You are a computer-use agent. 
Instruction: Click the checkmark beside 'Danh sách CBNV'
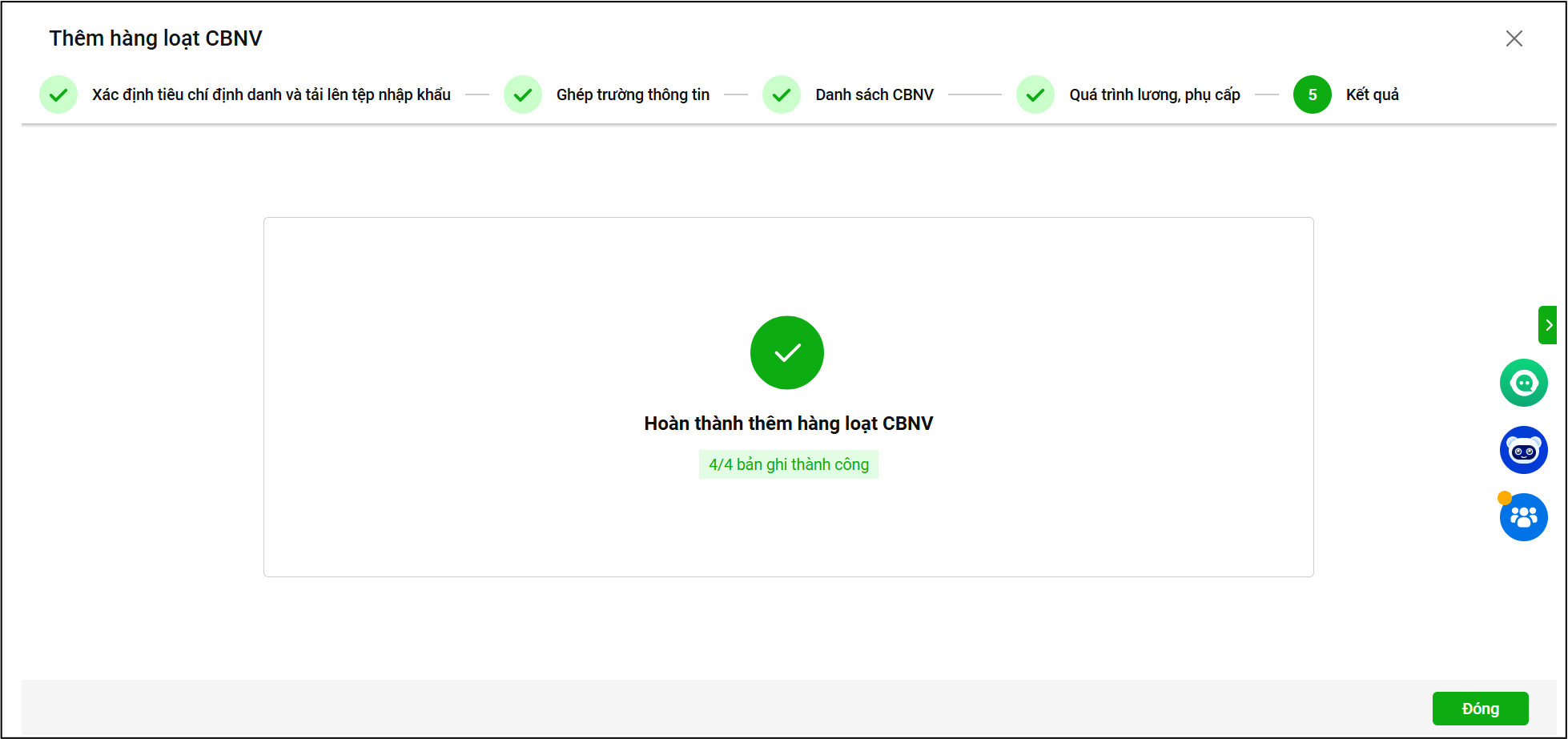coord(782,94)
